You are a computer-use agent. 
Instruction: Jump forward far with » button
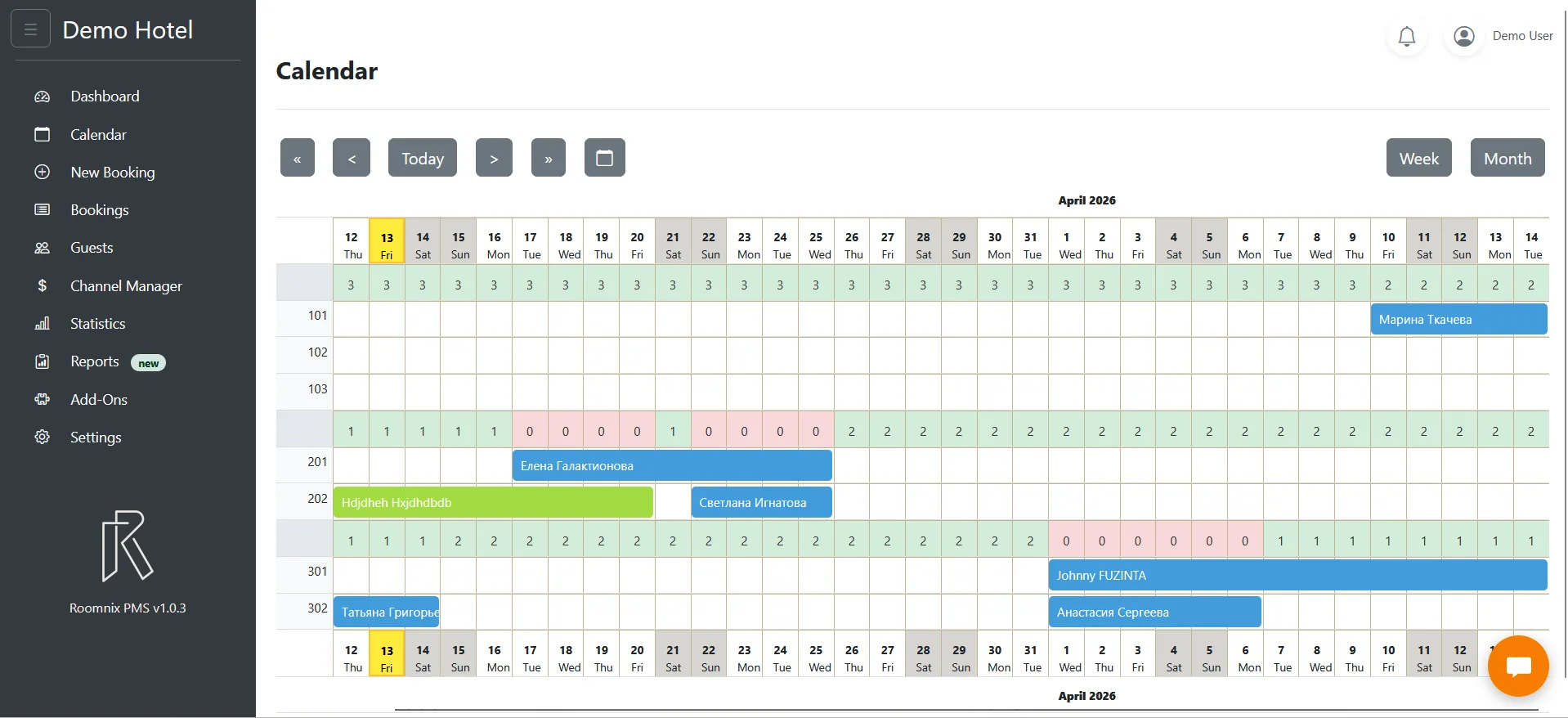pos(549,158)
